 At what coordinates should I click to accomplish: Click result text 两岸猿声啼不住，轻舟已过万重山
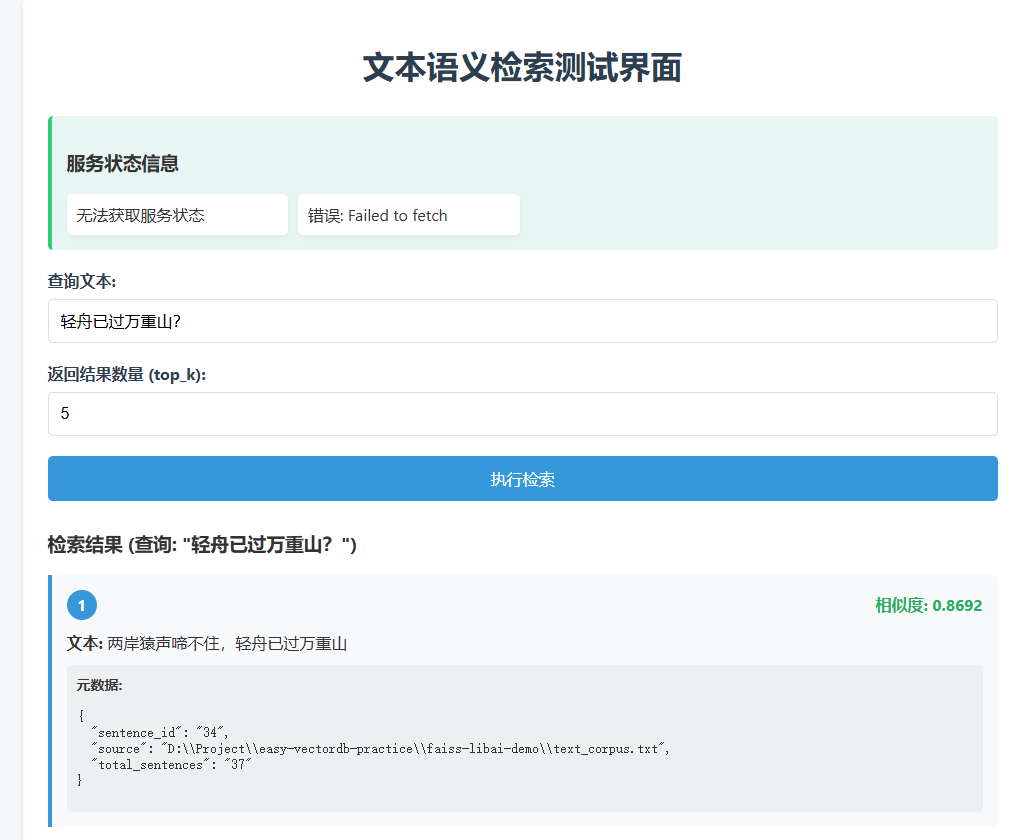click(x=227, y=644)
